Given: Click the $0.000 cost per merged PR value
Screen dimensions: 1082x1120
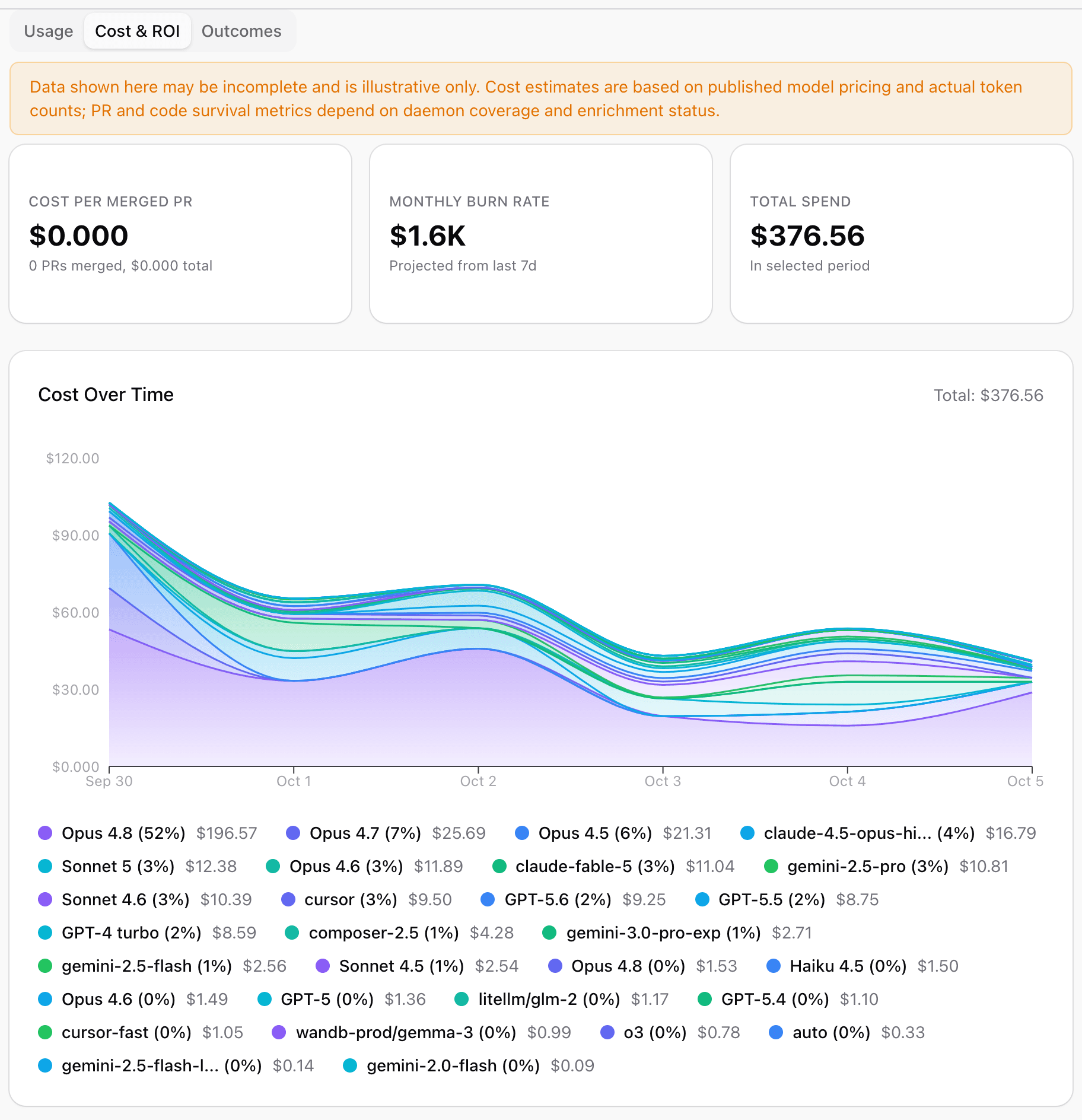Looking at the screenshot, I should tap(78, 236).
